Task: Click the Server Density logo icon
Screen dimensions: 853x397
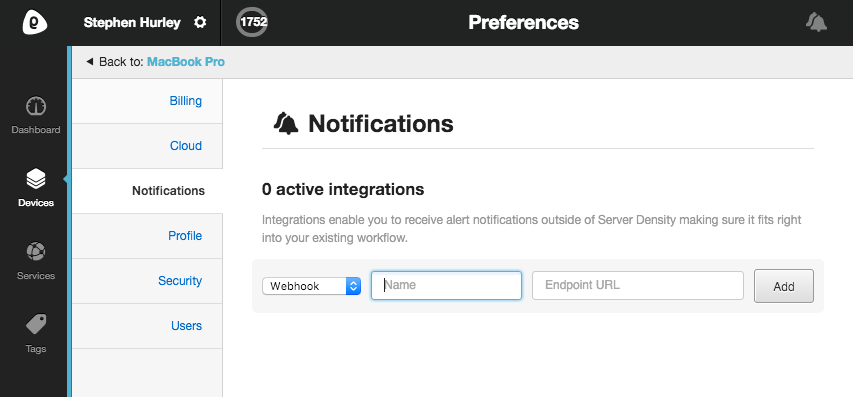Action: 34,23
